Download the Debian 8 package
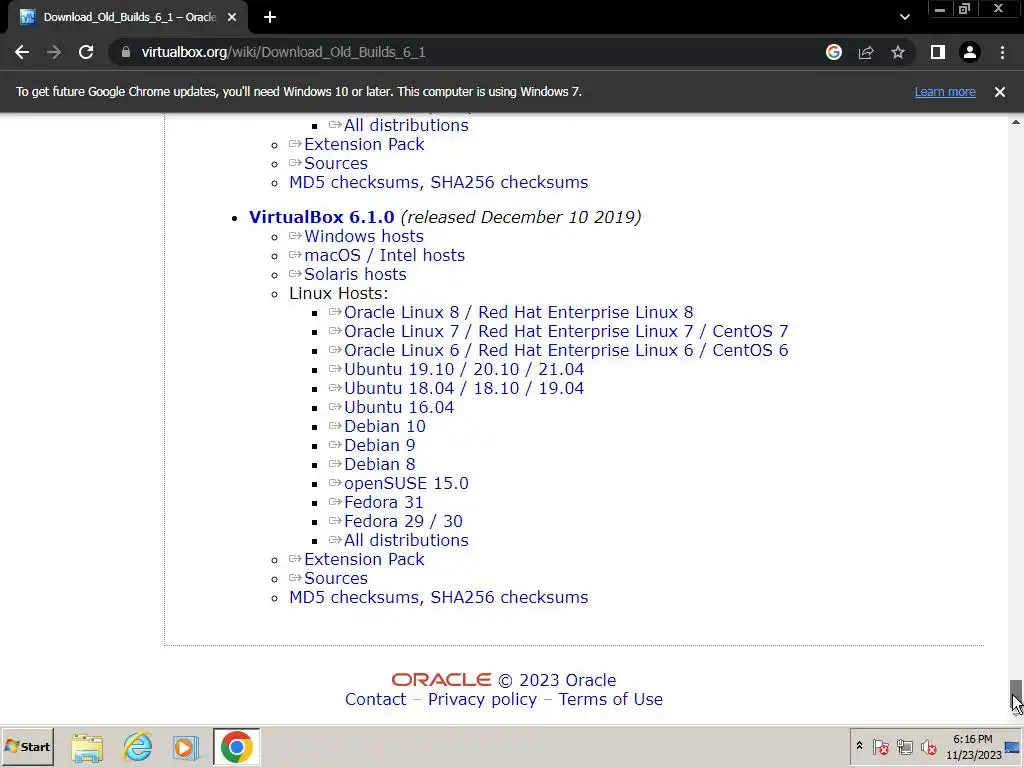 click(379, 464)
